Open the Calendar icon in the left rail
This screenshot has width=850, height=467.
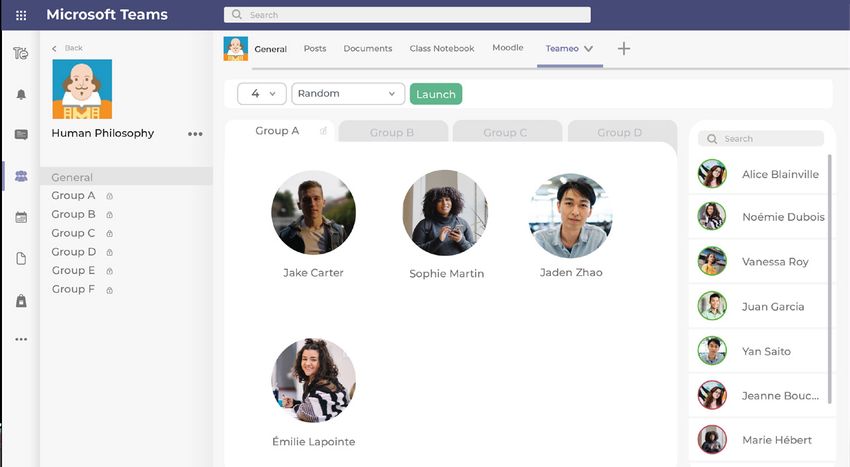tap(21, 217)
